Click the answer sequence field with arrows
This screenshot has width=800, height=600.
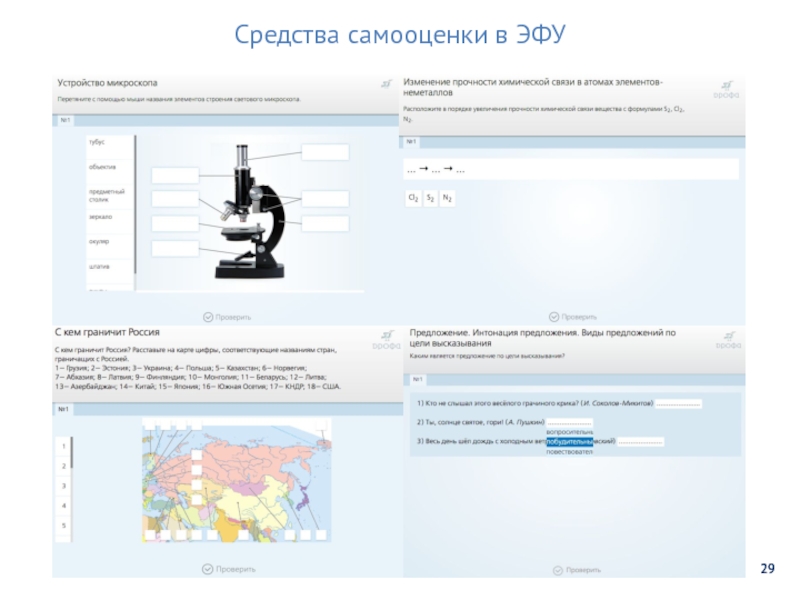(x=571, y=169)
